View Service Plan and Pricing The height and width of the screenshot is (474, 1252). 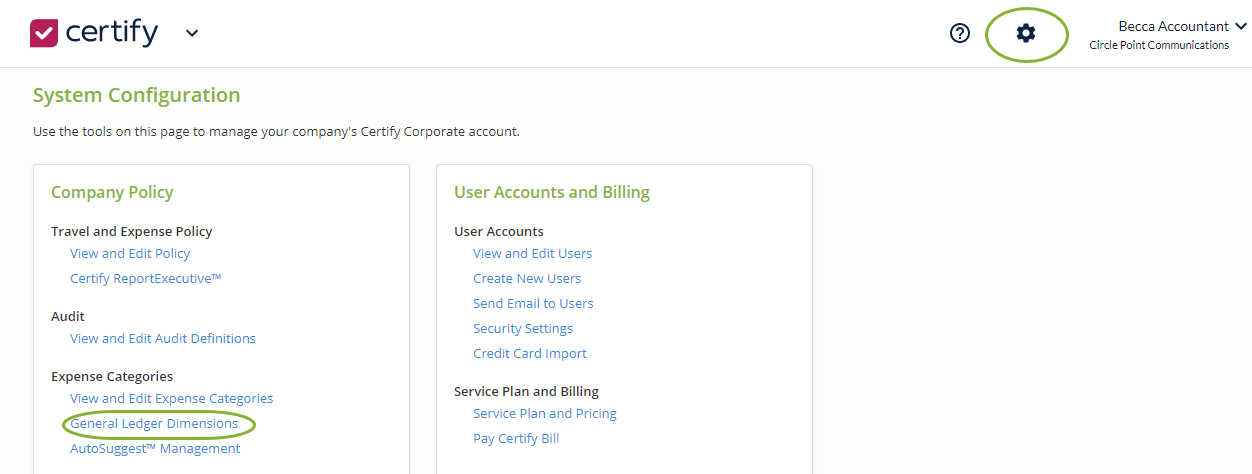[x=545, y=414]
